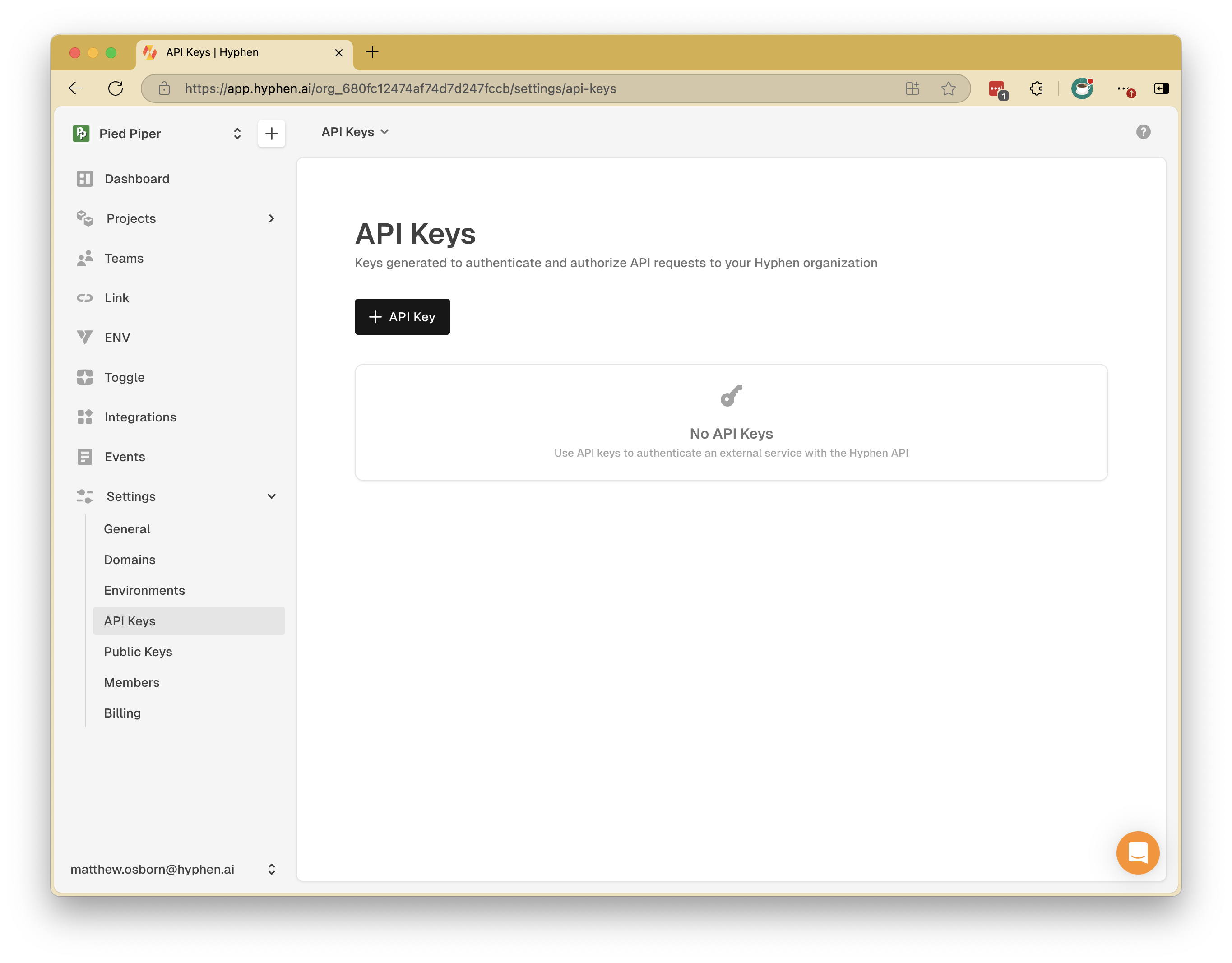Image resolution: width=1232 pixels, height=963 pixels.
Task: Close the API Keys | Hyphen tab
Action: point(338,52)
